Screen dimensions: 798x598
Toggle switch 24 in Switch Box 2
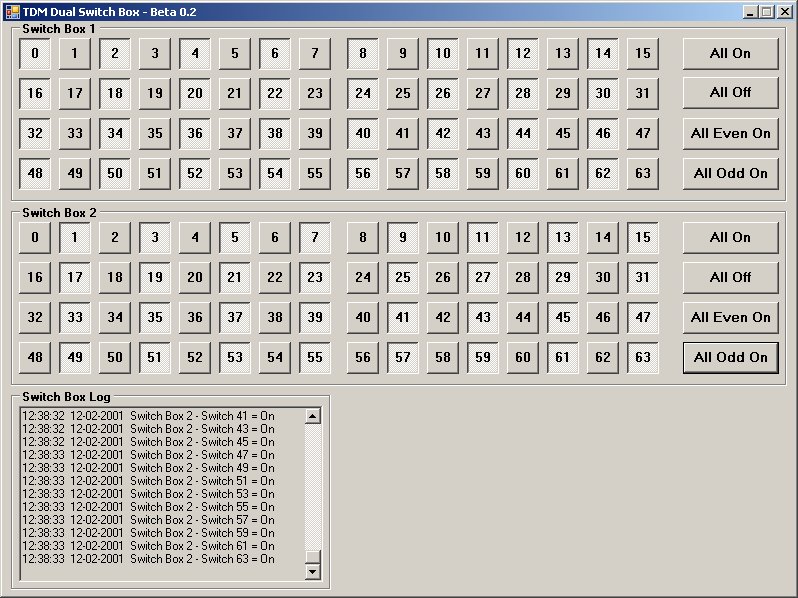363,277
